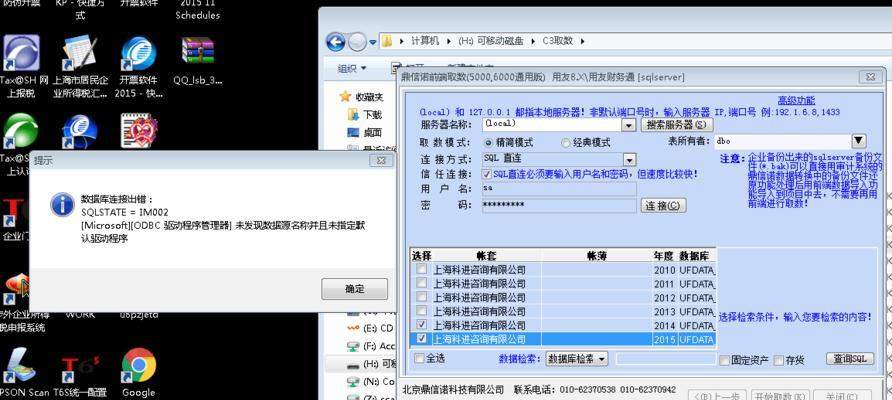
Task: Toggle the 全选 select-all checkbox
Action: (419, 358)
